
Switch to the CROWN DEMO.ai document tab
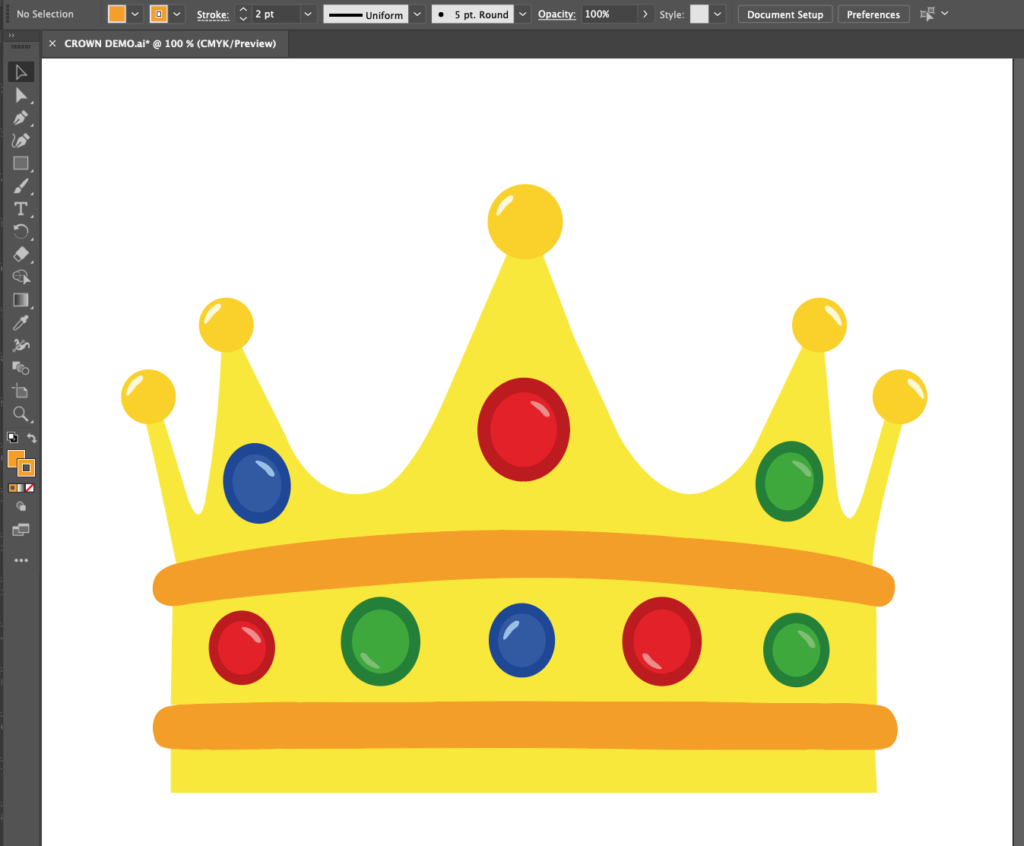169,44
